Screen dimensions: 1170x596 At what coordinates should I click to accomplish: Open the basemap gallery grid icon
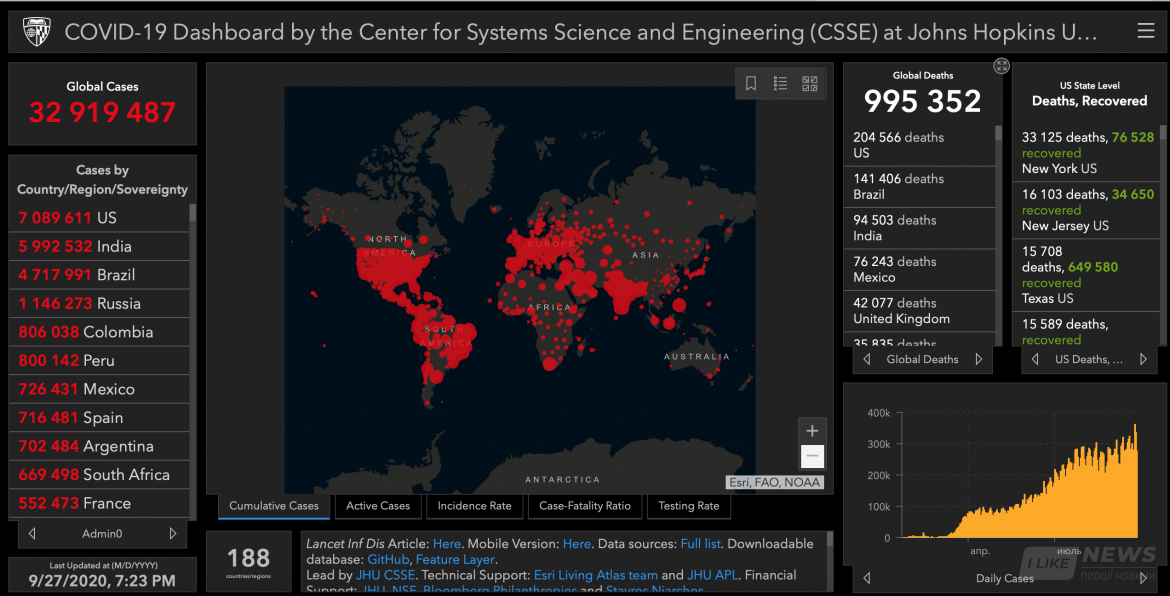coord(809,84)
